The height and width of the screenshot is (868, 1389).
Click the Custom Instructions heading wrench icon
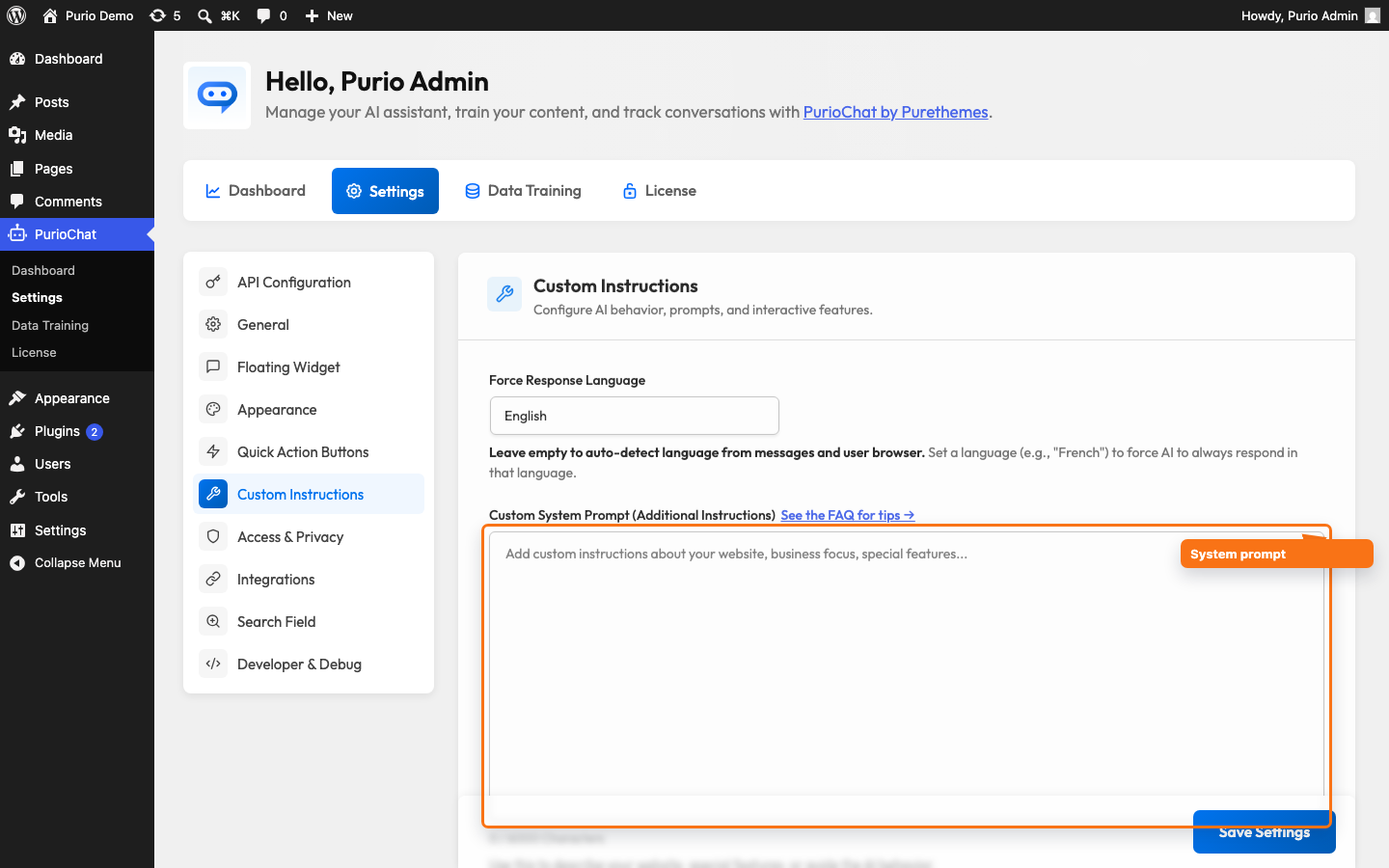504,294
